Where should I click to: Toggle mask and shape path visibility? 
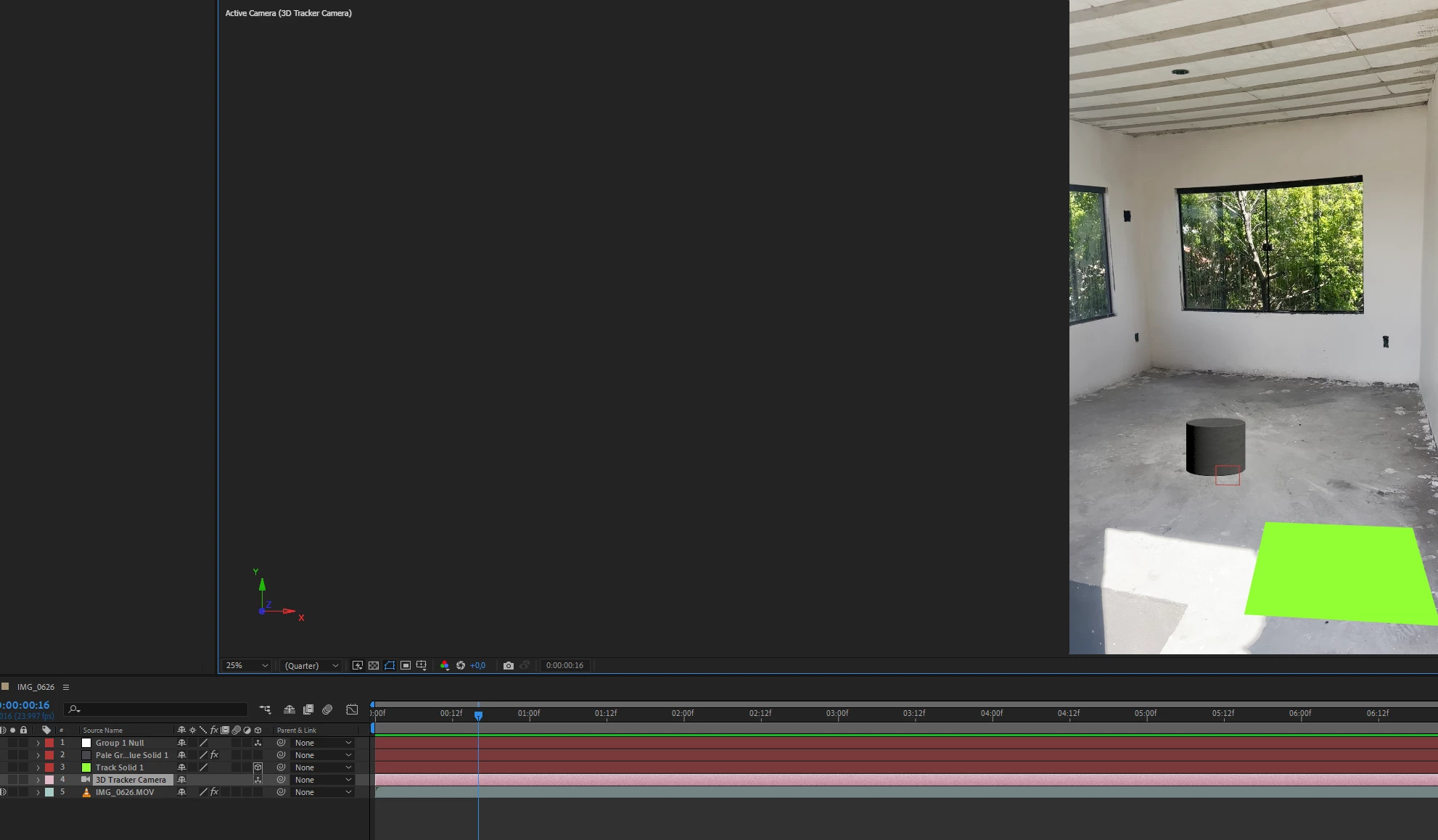click(x=390, y=665)
